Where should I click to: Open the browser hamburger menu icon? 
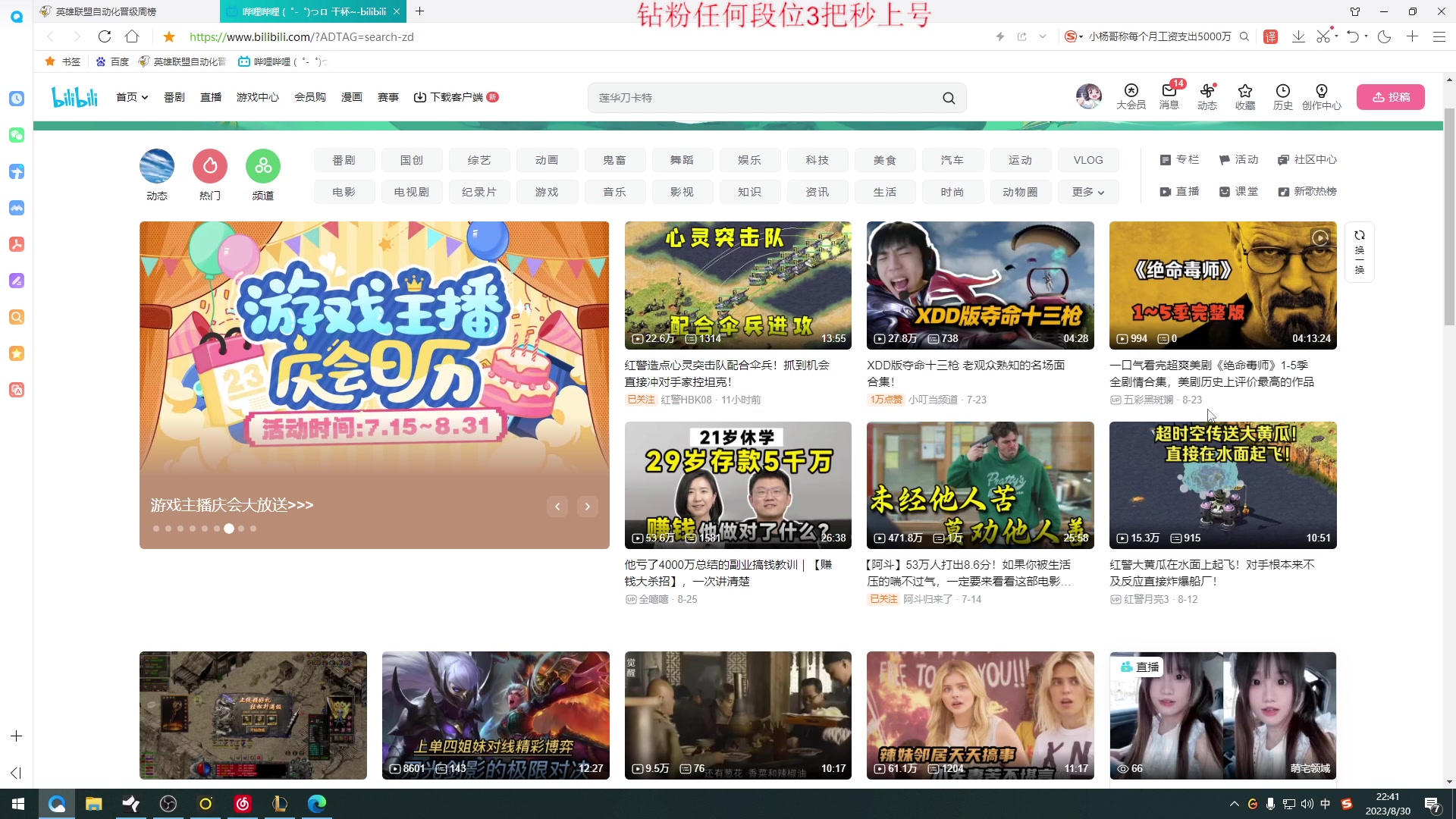click(1439, 36)
